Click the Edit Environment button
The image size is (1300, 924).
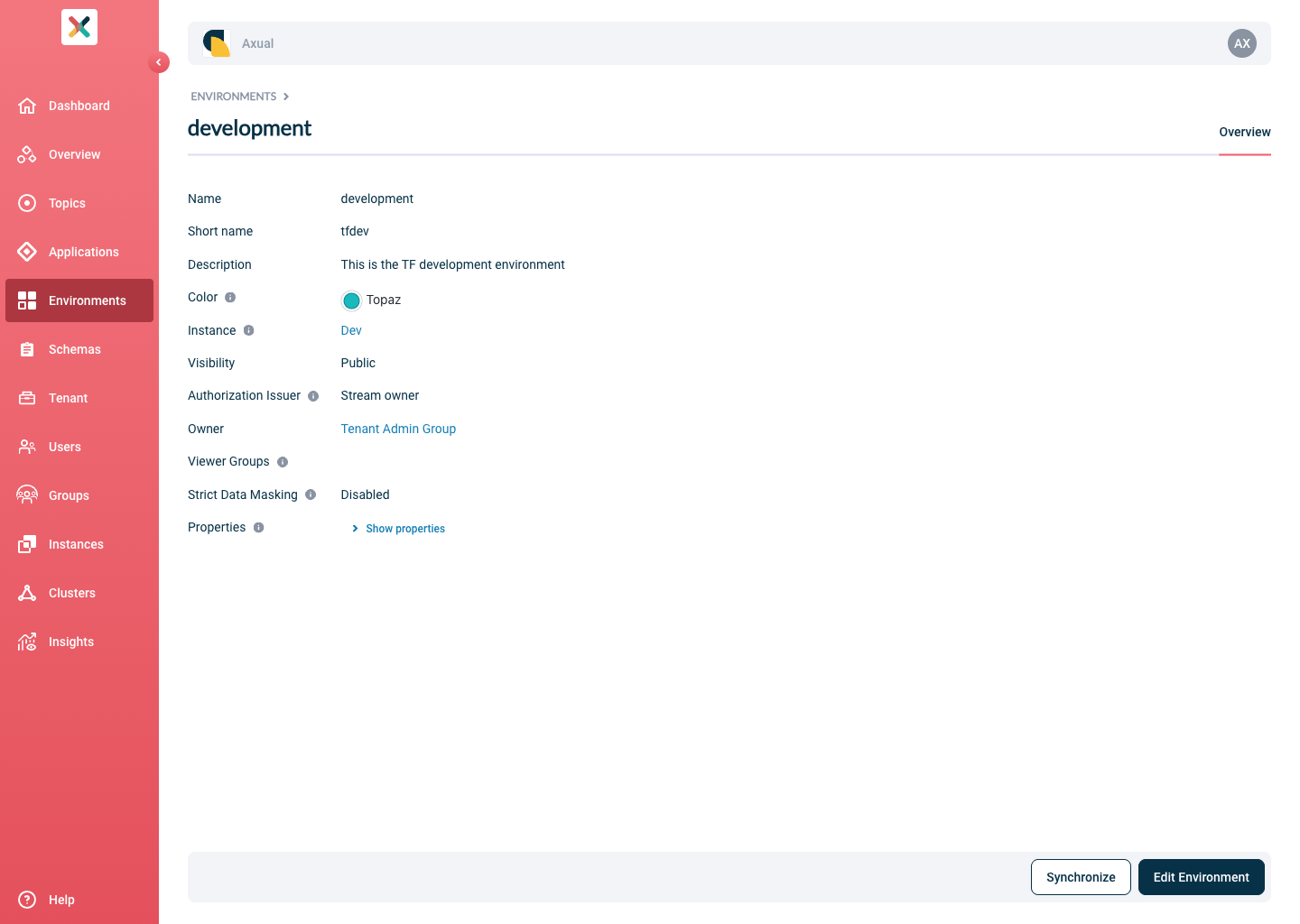[x=1202, y=877]
